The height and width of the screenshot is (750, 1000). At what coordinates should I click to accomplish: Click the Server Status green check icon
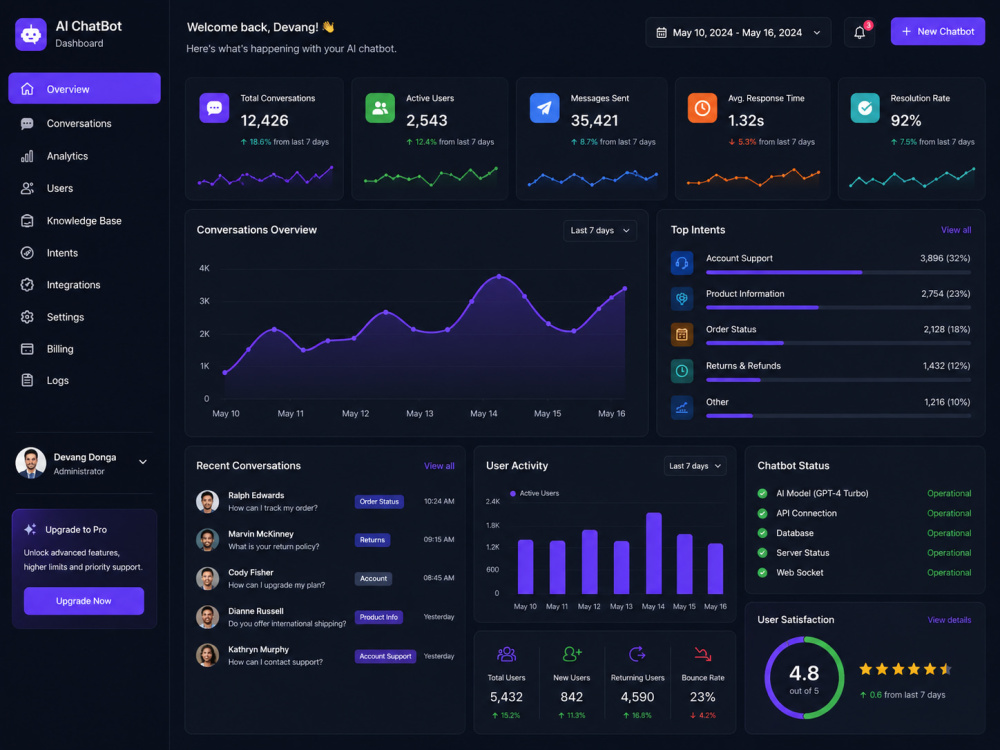tap(762, 553)
